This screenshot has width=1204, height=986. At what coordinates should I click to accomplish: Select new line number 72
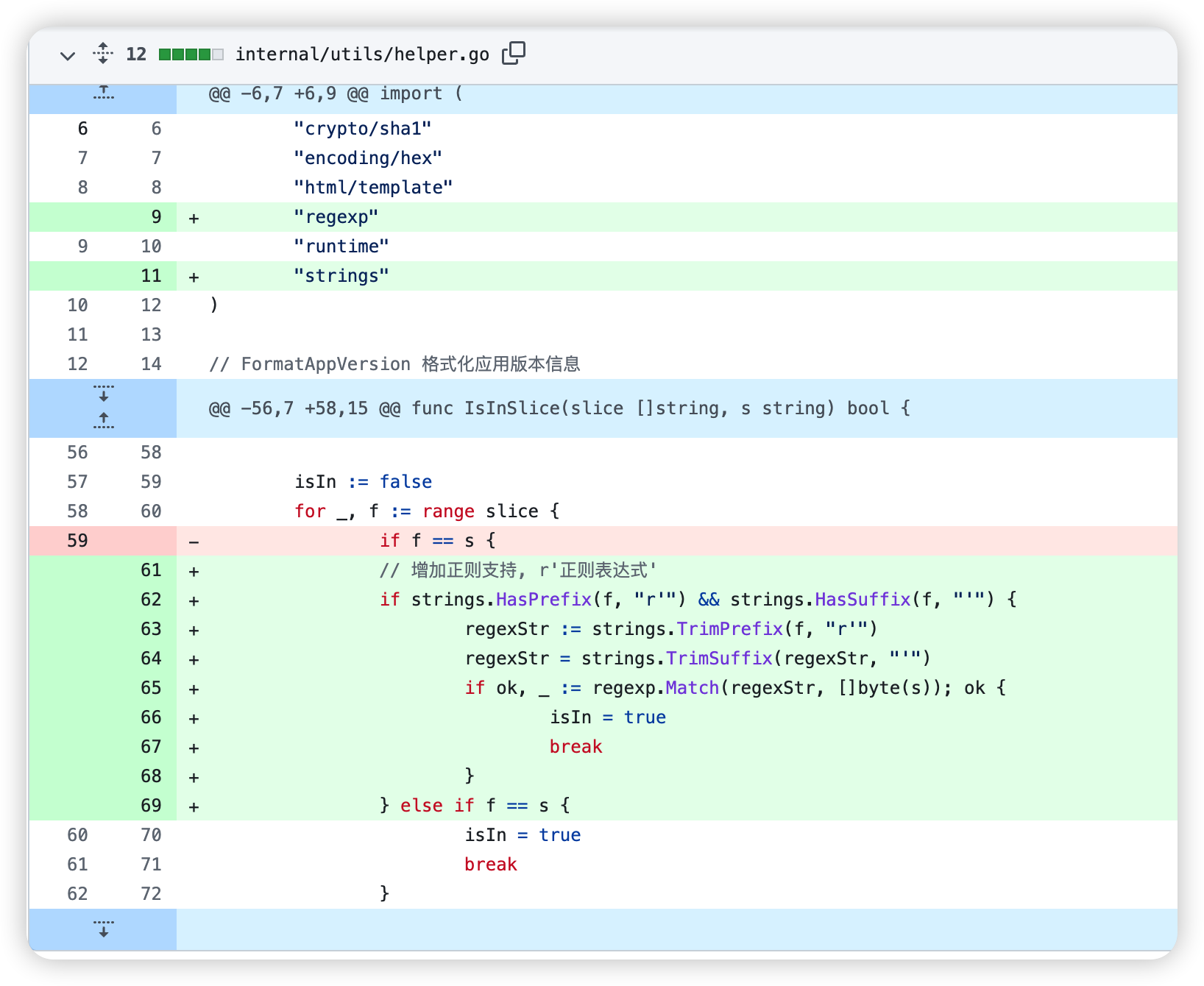tap(151, 894)
